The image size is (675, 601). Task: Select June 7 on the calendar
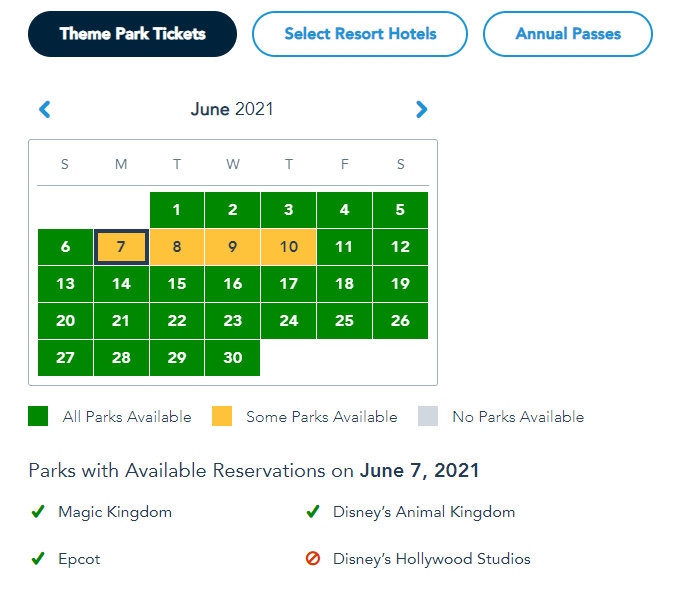(x=121, y=247)
